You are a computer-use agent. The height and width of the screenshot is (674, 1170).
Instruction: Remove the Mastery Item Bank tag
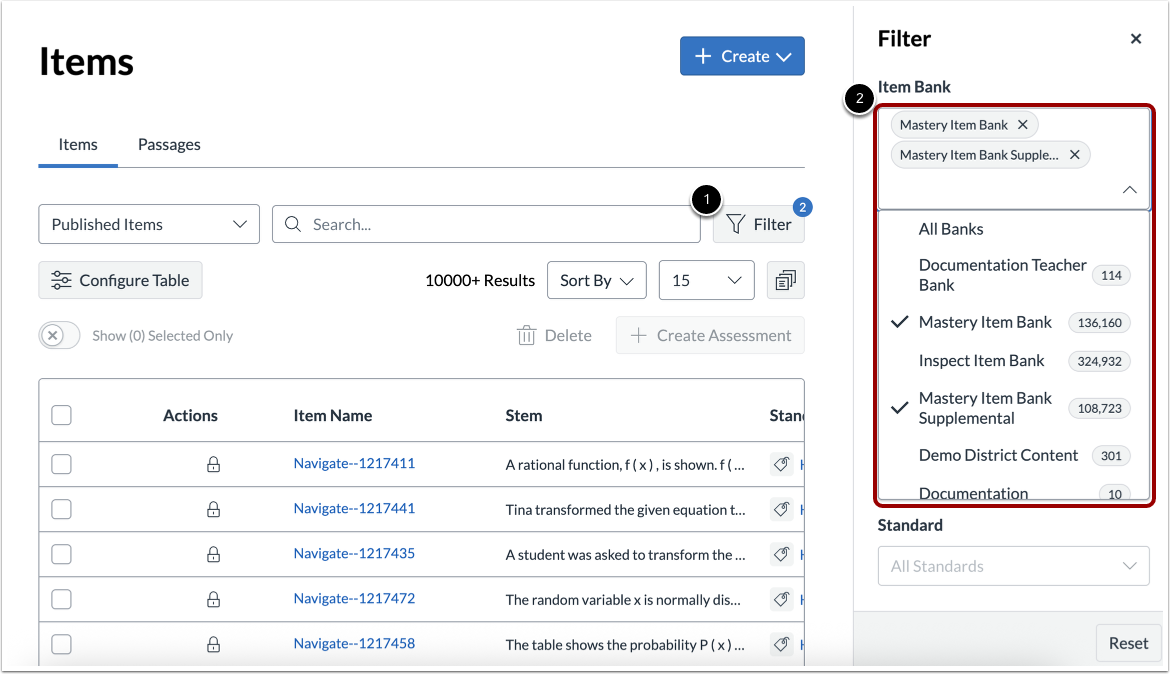1022,125
